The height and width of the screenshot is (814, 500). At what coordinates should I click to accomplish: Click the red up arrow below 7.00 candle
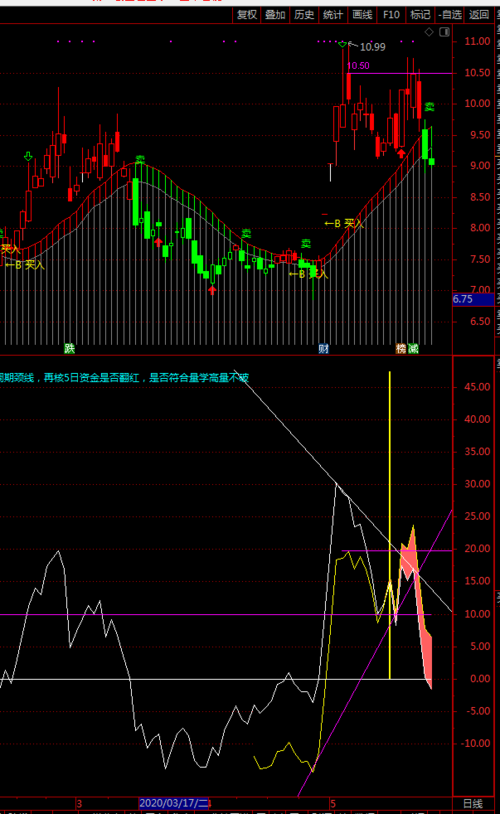(x=212, y=290)
